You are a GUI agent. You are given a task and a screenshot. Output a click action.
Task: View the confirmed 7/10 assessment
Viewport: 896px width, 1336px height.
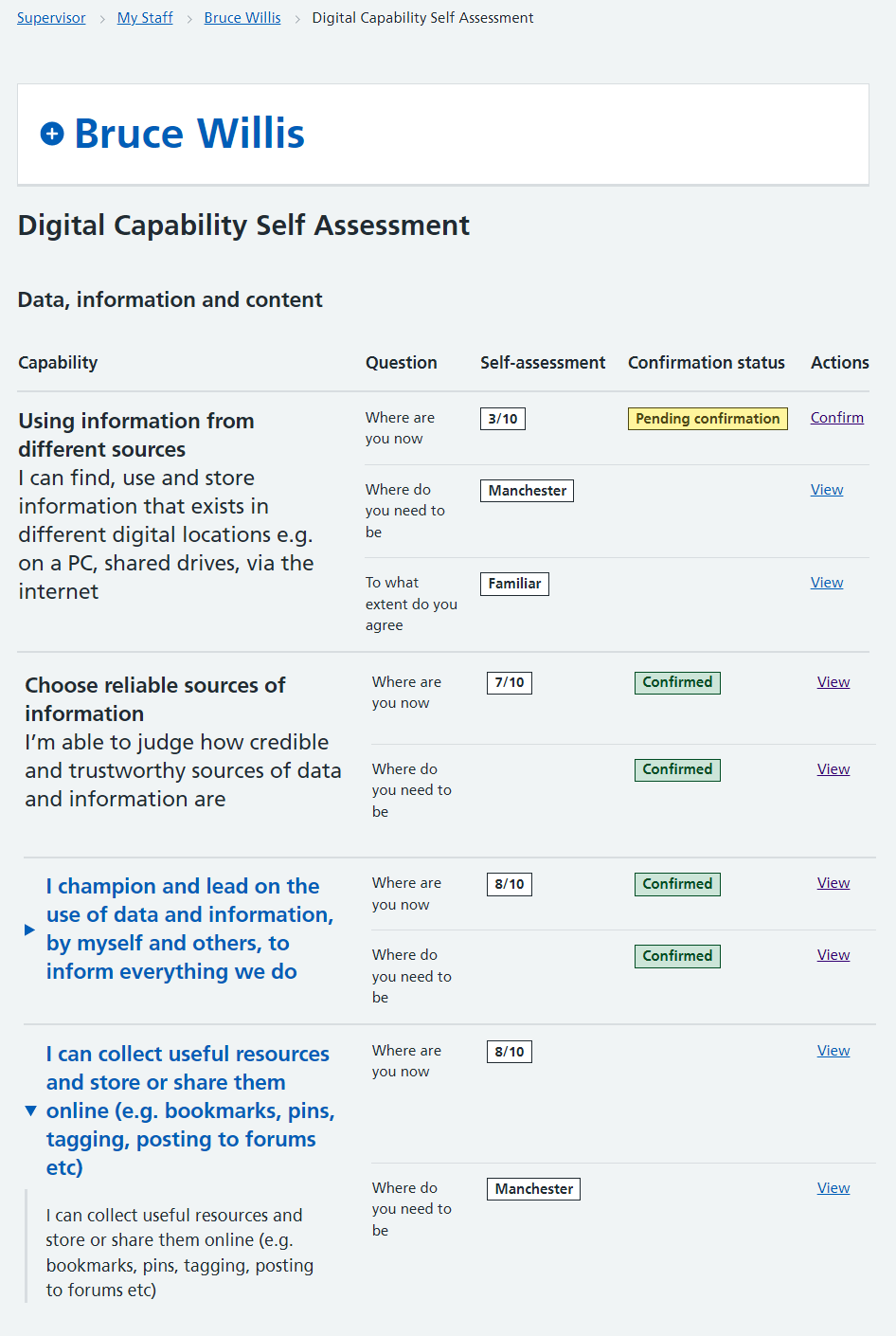833,682
